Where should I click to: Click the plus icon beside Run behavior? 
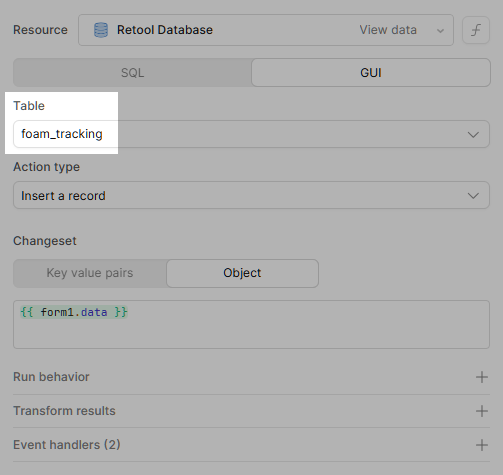pos(482,377)
